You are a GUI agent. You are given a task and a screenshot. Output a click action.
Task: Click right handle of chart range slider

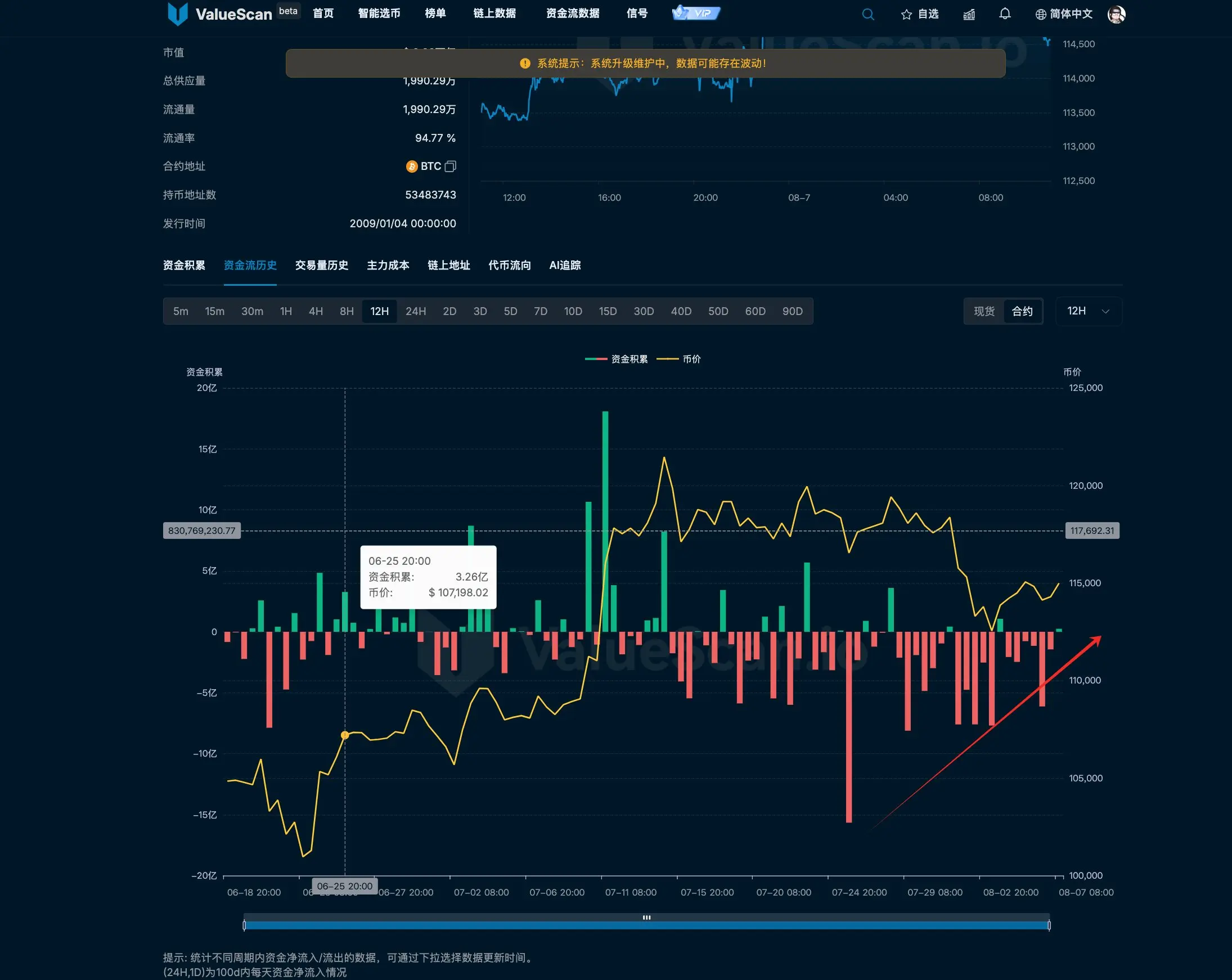[x=1049, y=925]
